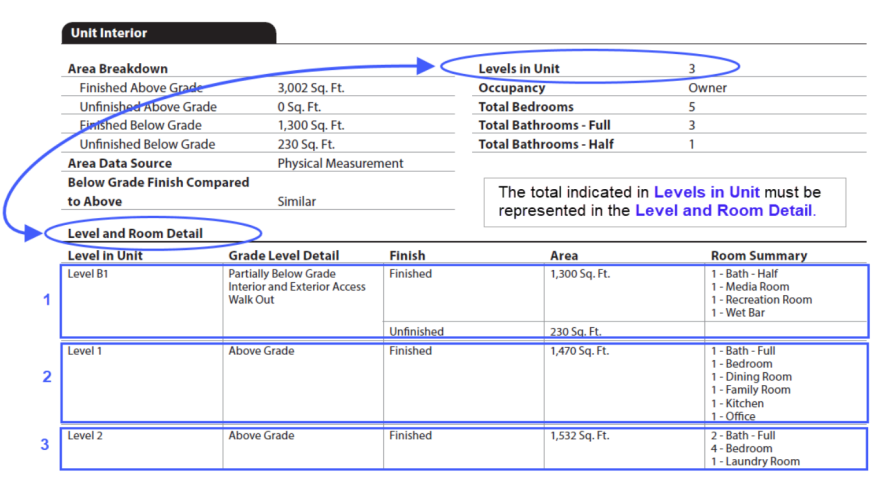Click the 1 - Bath - Full entry
Image resolution: width=881 pixels, height=479 pixels.
coord(743,350)
